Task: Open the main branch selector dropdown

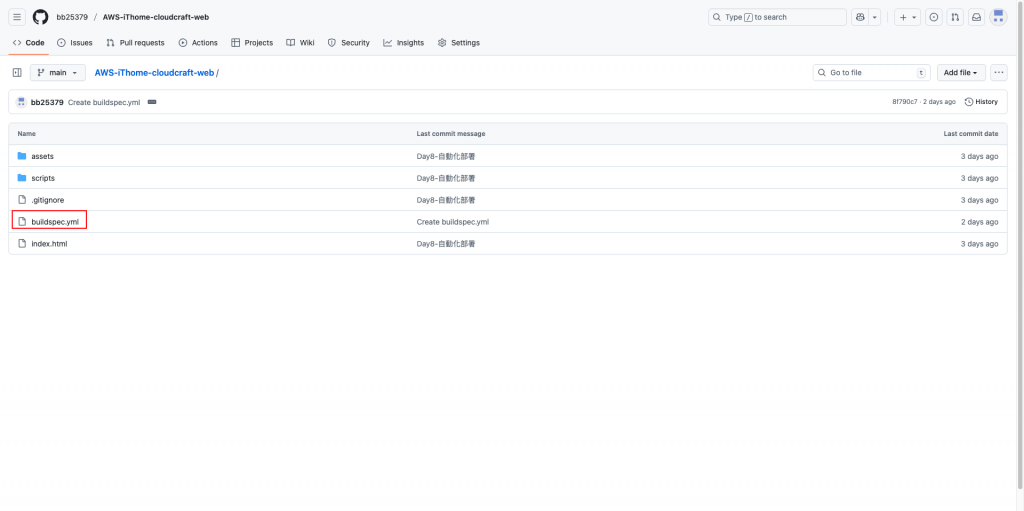Action: tap(57, 73)
